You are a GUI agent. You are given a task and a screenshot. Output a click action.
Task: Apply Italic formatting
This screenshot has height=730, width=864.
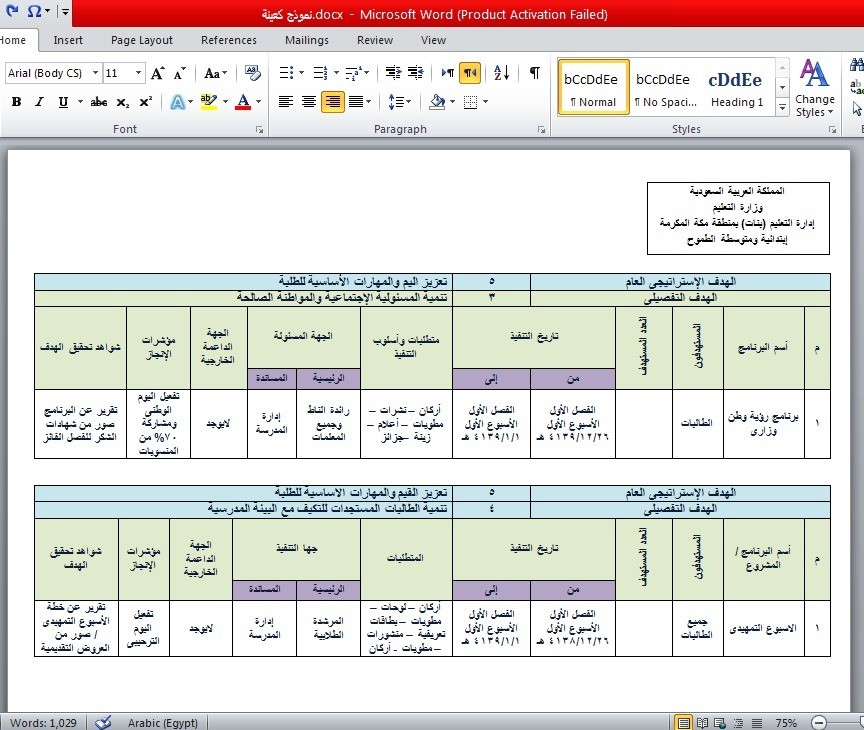coord(40,102)
